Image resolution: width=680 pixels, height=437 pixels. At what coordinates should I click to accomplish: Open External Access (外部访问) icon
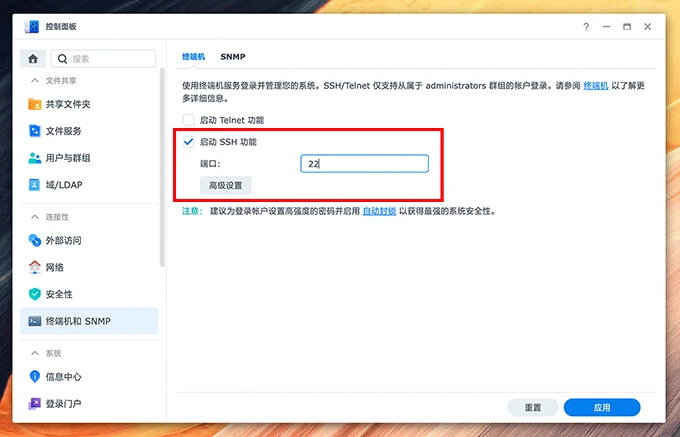35,240
